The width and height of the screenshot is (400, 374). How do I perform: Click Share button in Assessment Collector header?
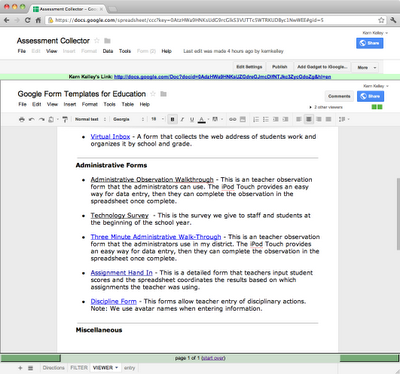click(x=370, y=43)
